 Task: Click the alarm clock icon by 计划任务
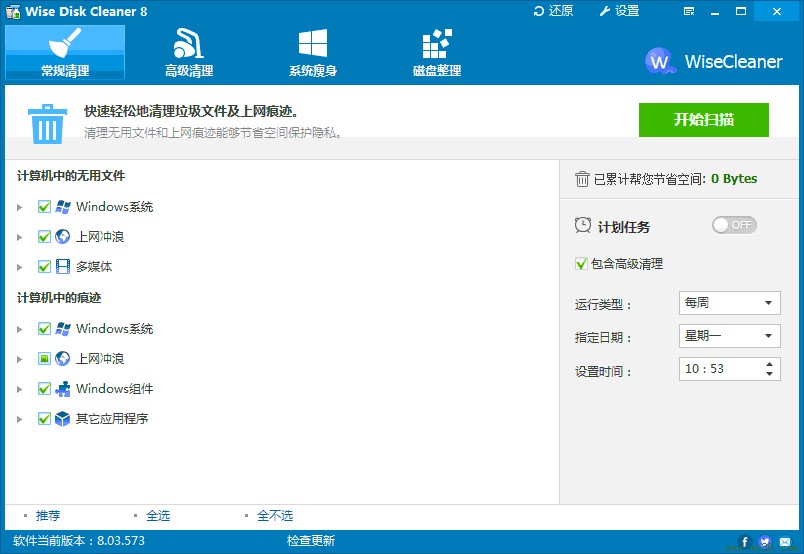(x=582, y=225)
